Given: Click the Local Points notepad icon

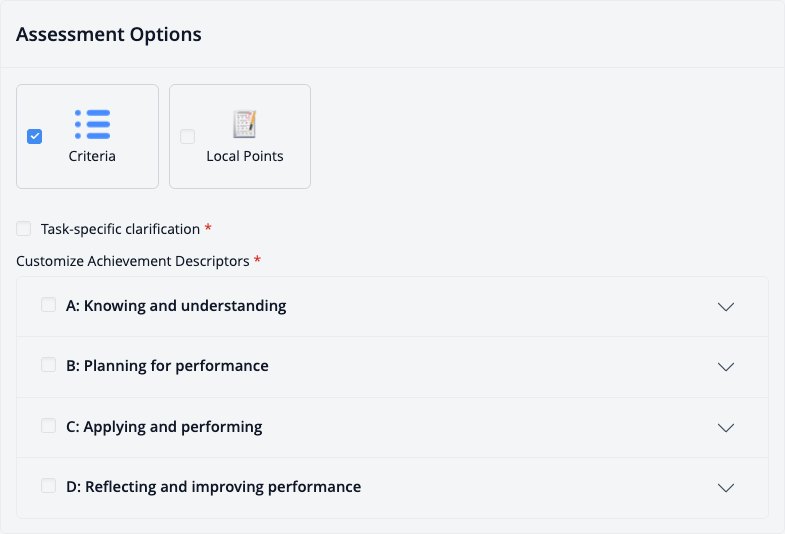Looking at the screenshot, I should click(245, 124).
